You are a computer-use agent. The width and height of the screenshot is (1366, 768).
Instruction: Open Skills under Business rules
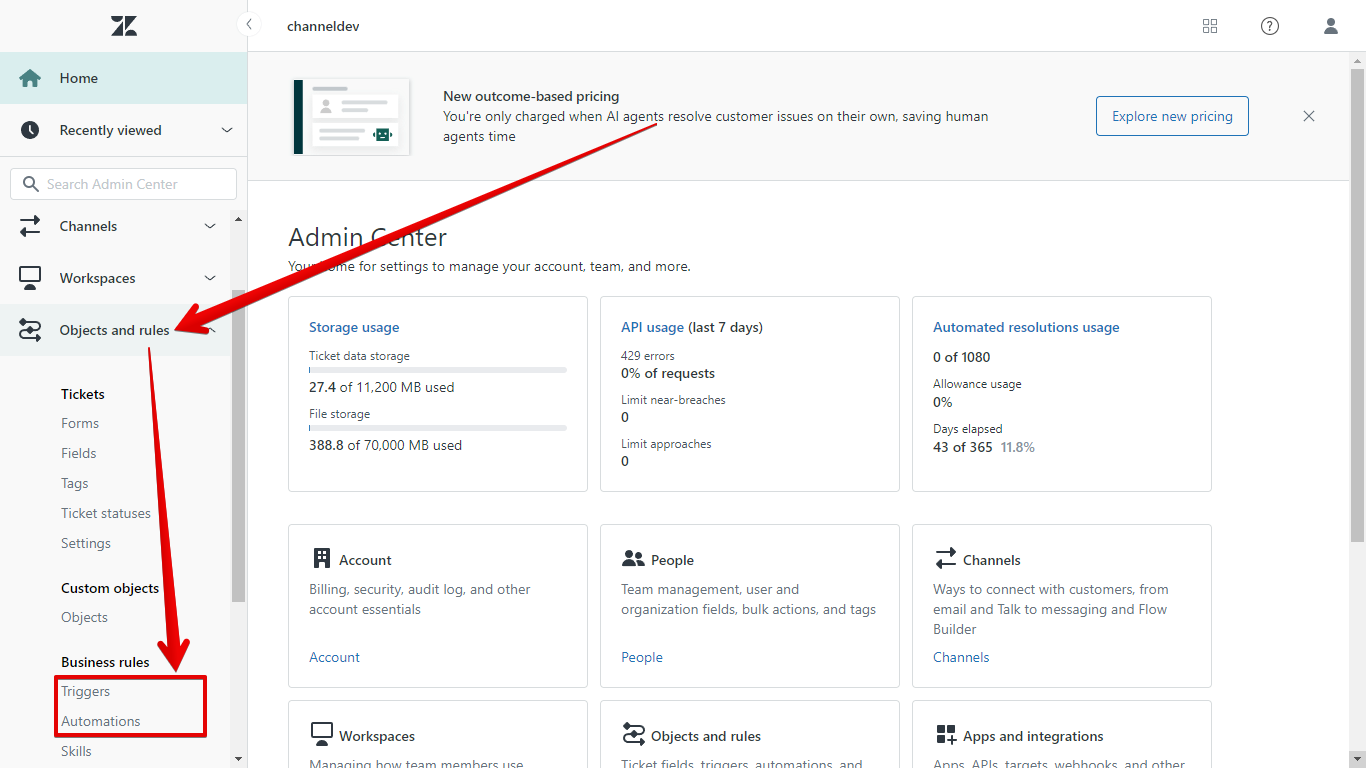pyautogui.click(x=76, y=751)
